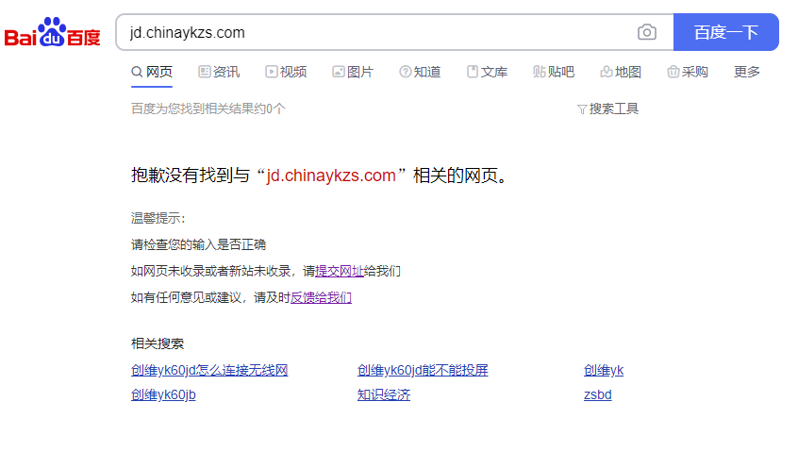This screenshot has height=452, width=798.
Task: Click the 百度为您找到相关结果约0个 text
Action: click(208, 109)
